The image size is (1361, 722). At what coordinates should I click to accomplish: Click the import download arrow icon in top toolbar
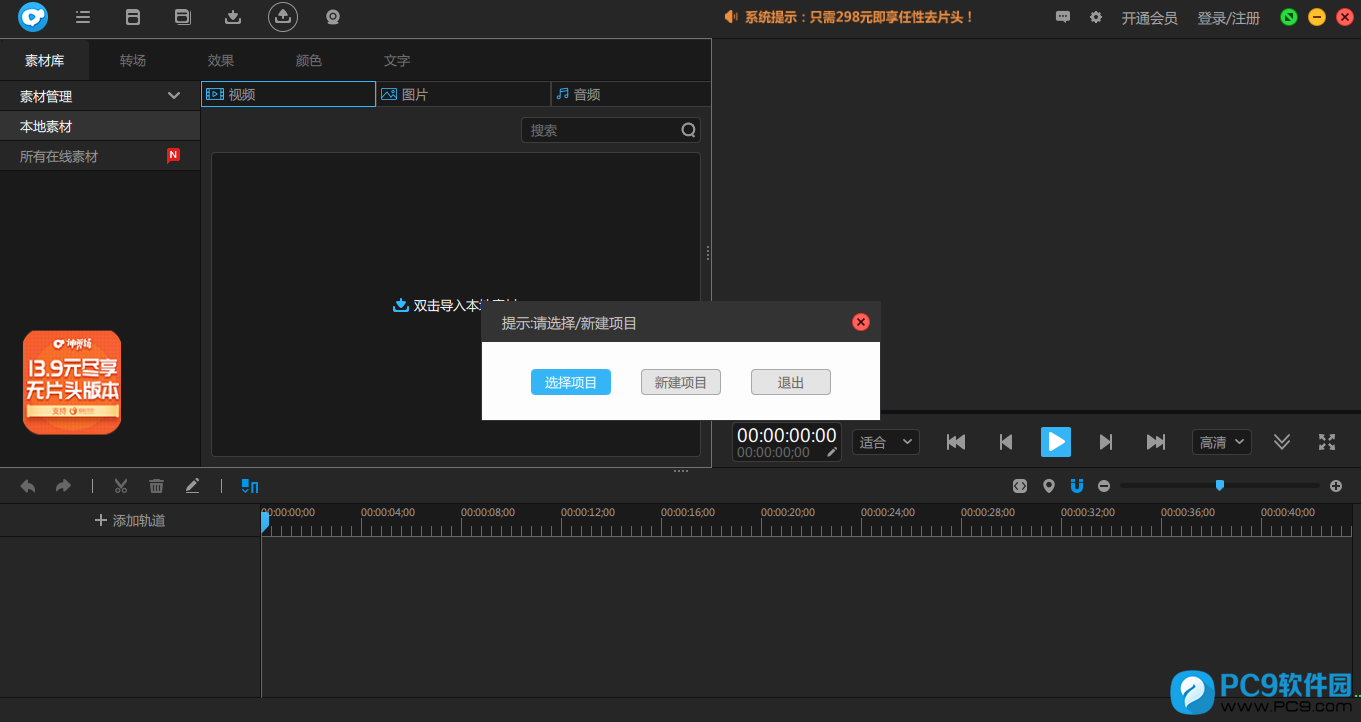coord(233,17)
